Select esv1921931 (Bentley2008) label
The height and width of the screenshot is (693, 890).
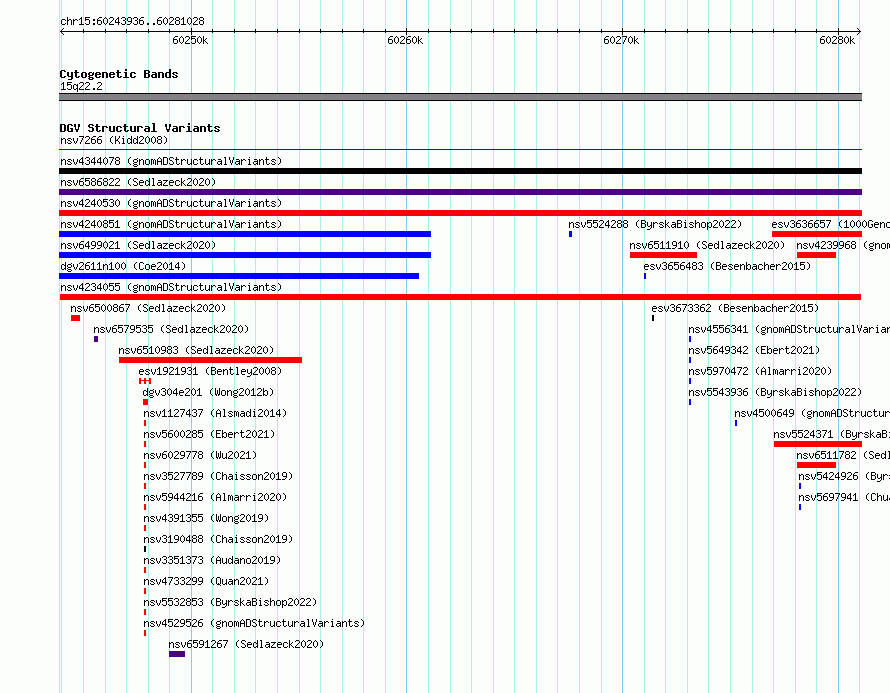(210, 371)
